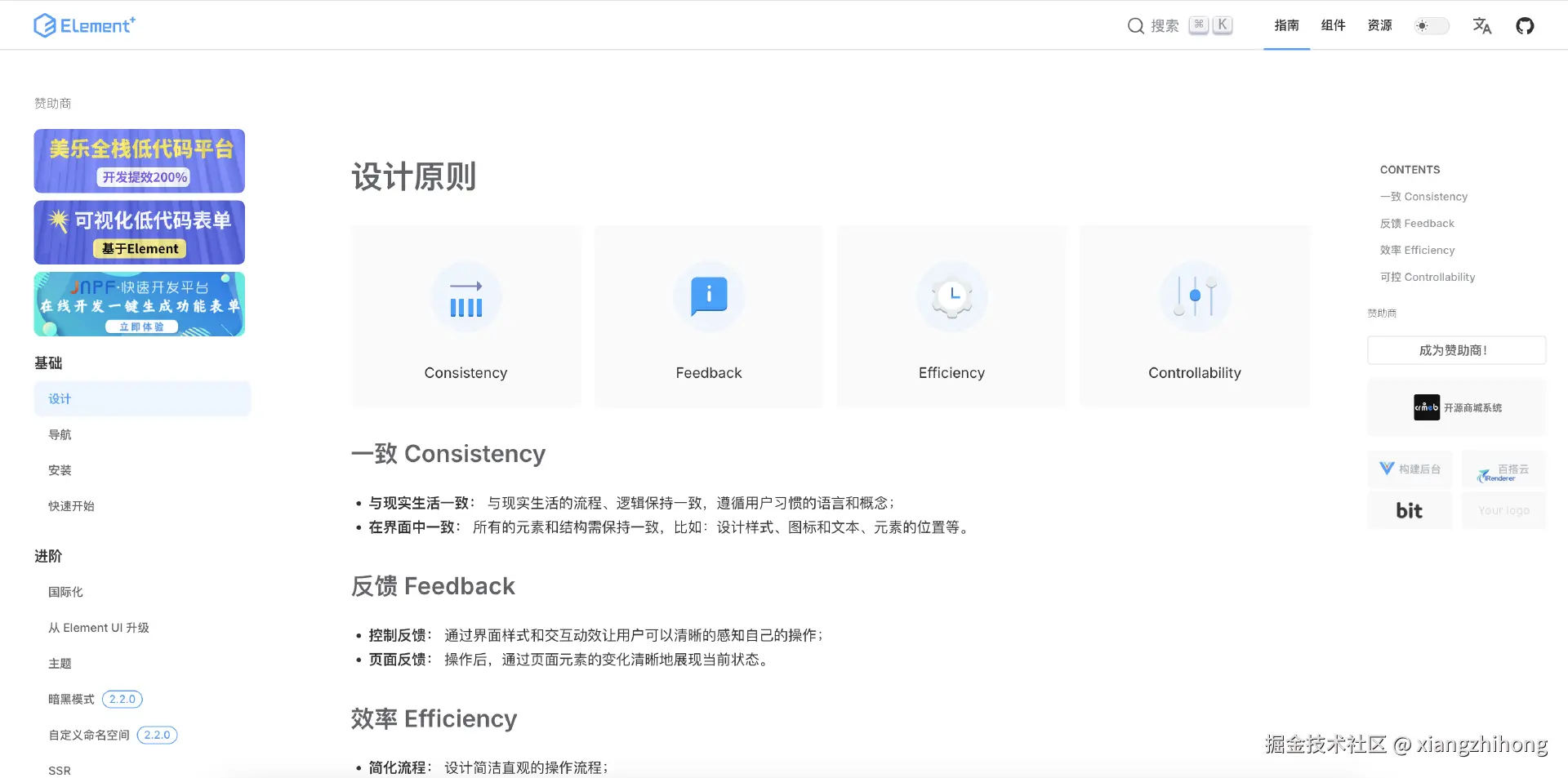Click the Element Plus logo
Image resolution: width=1568 pixels, height=778 pixels.
[x=84, y=25]
